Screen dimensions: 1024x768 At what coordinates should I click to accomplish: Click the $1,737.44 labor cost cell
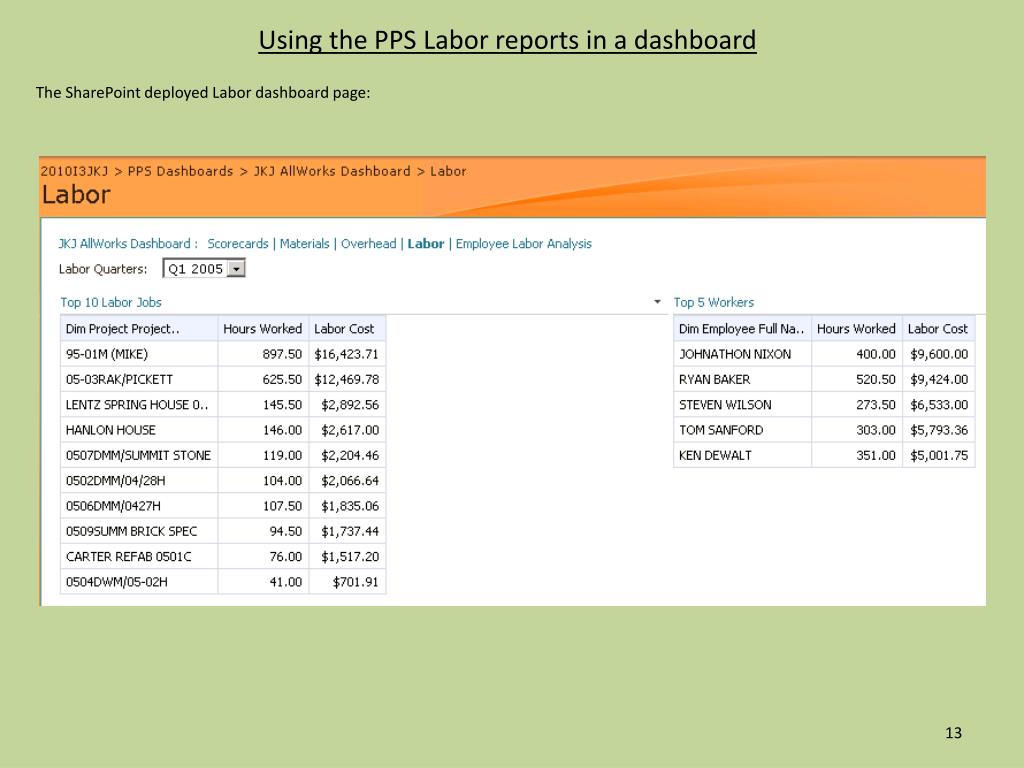(x=347, y=531)
